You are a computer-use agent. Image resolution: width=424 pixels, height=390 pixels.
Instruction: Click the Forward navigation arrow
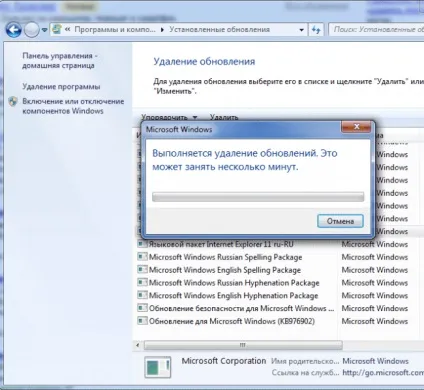tap(31, 30)
